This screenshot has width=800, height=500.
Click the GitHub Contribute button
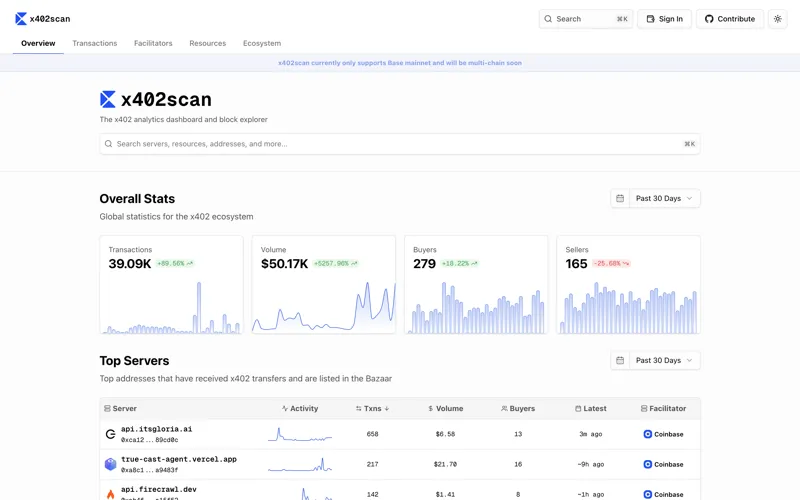pos(730,19)
